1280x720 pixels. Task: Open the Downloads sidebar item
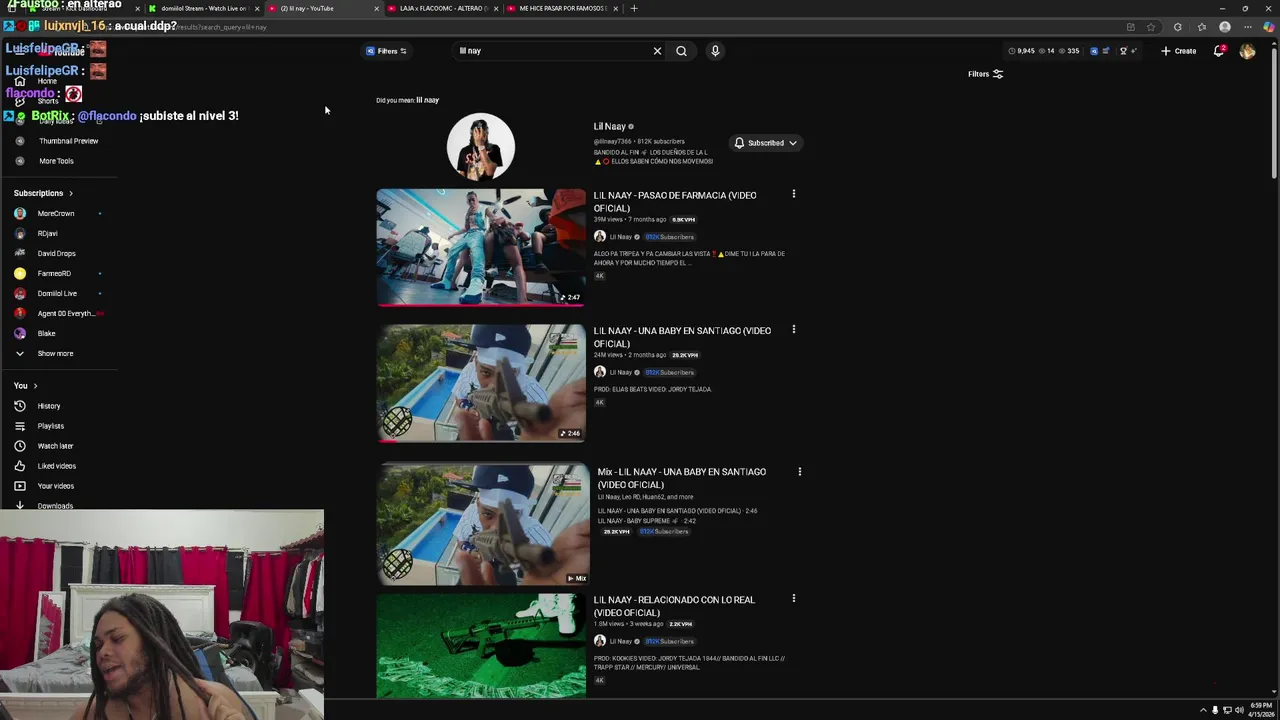55,506
